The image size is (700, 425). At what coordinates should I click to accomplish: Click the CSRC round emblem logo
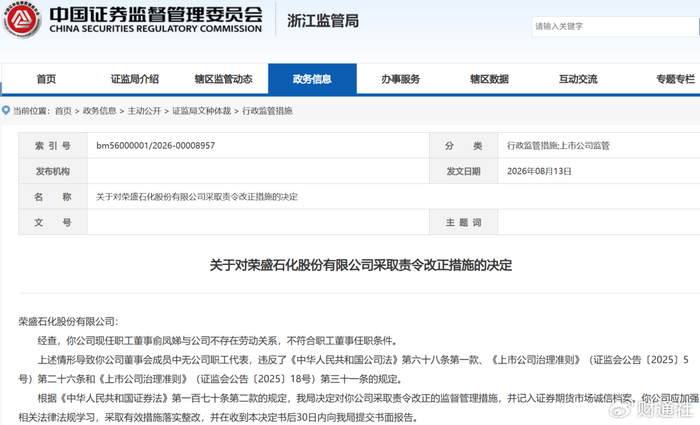21,19
